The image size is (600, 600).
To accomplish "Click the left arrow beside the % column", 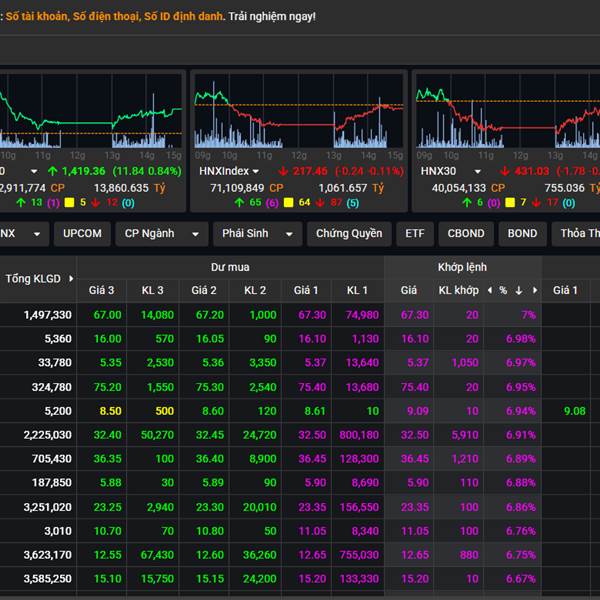I will 490,290.
